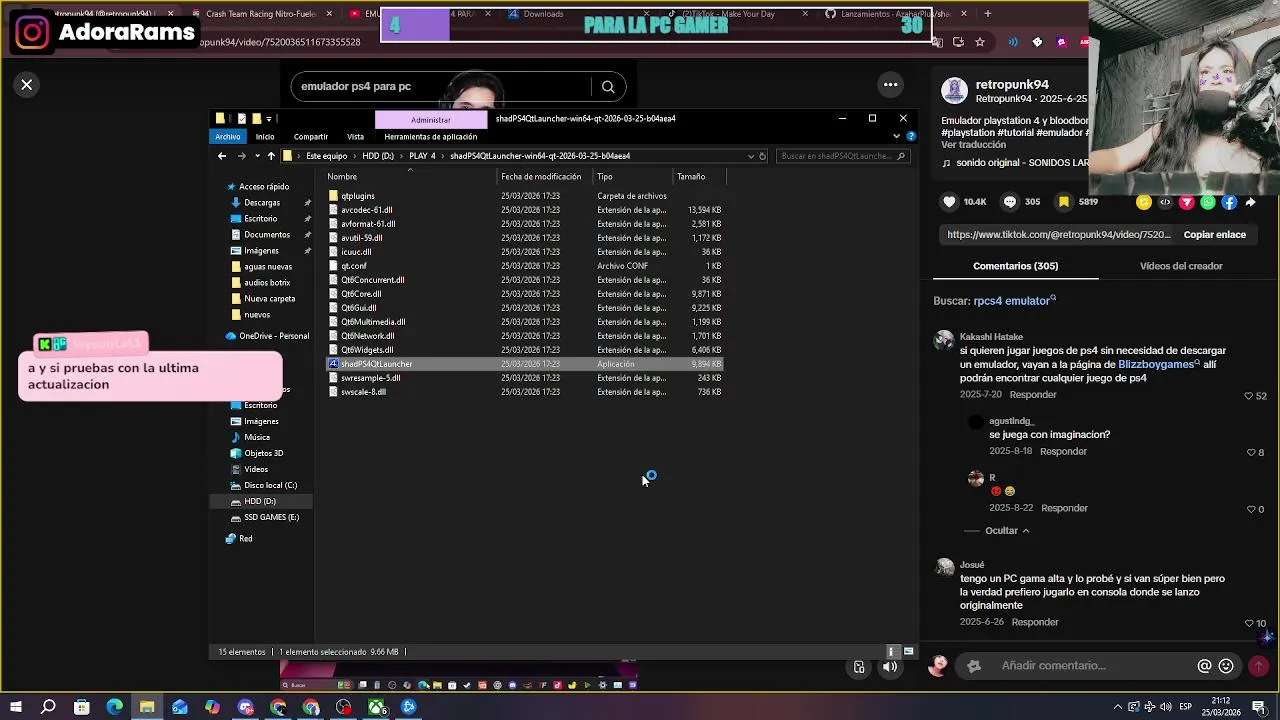Expand the address bar history dropdown

click(x=751, y=156)
